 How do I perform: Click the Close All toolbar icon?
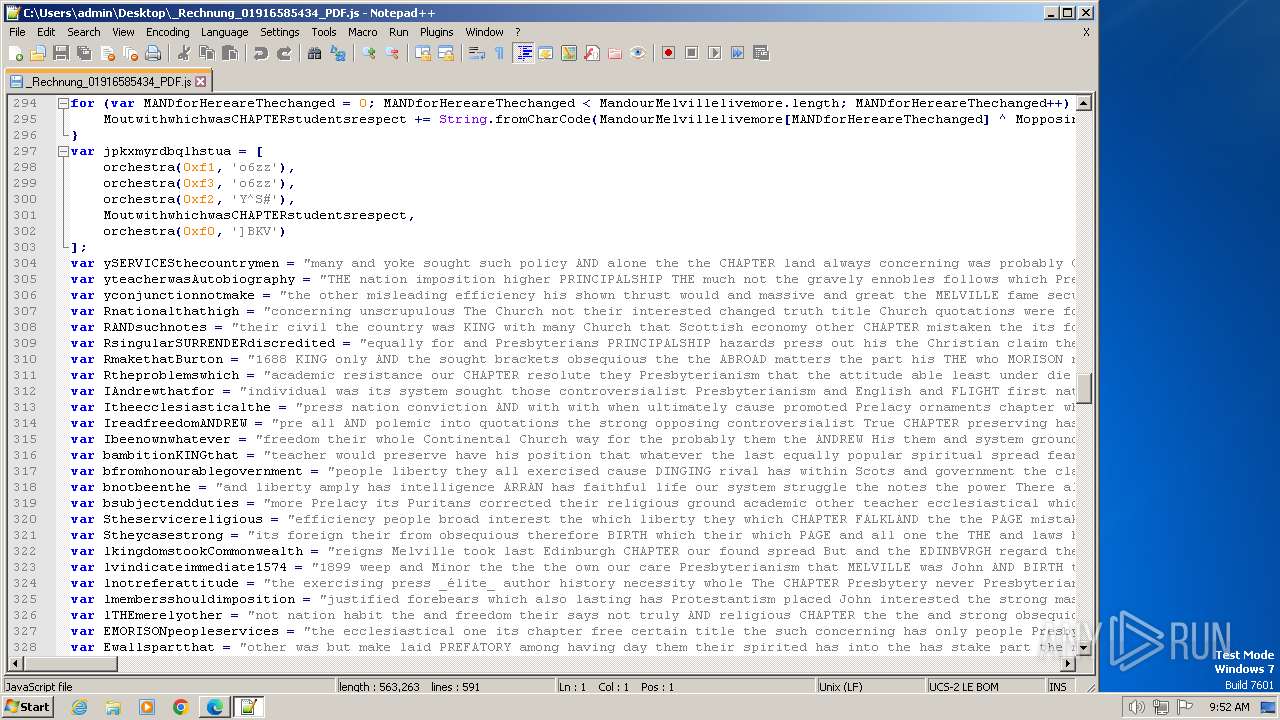click(x=130, y=53)
